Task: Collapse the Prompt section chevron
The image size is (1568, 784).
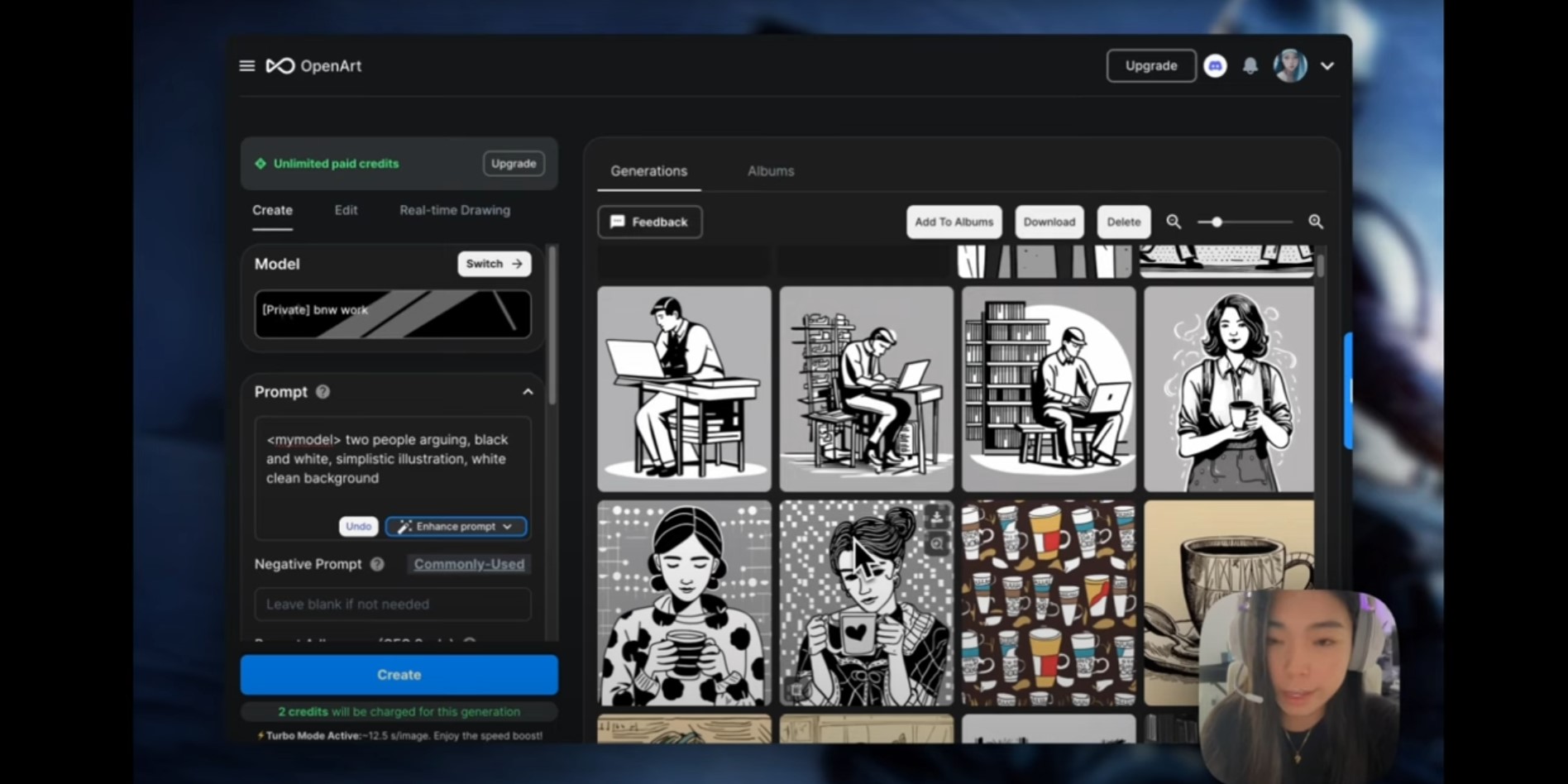Action: pyautogui.click(x=528, y=392)
